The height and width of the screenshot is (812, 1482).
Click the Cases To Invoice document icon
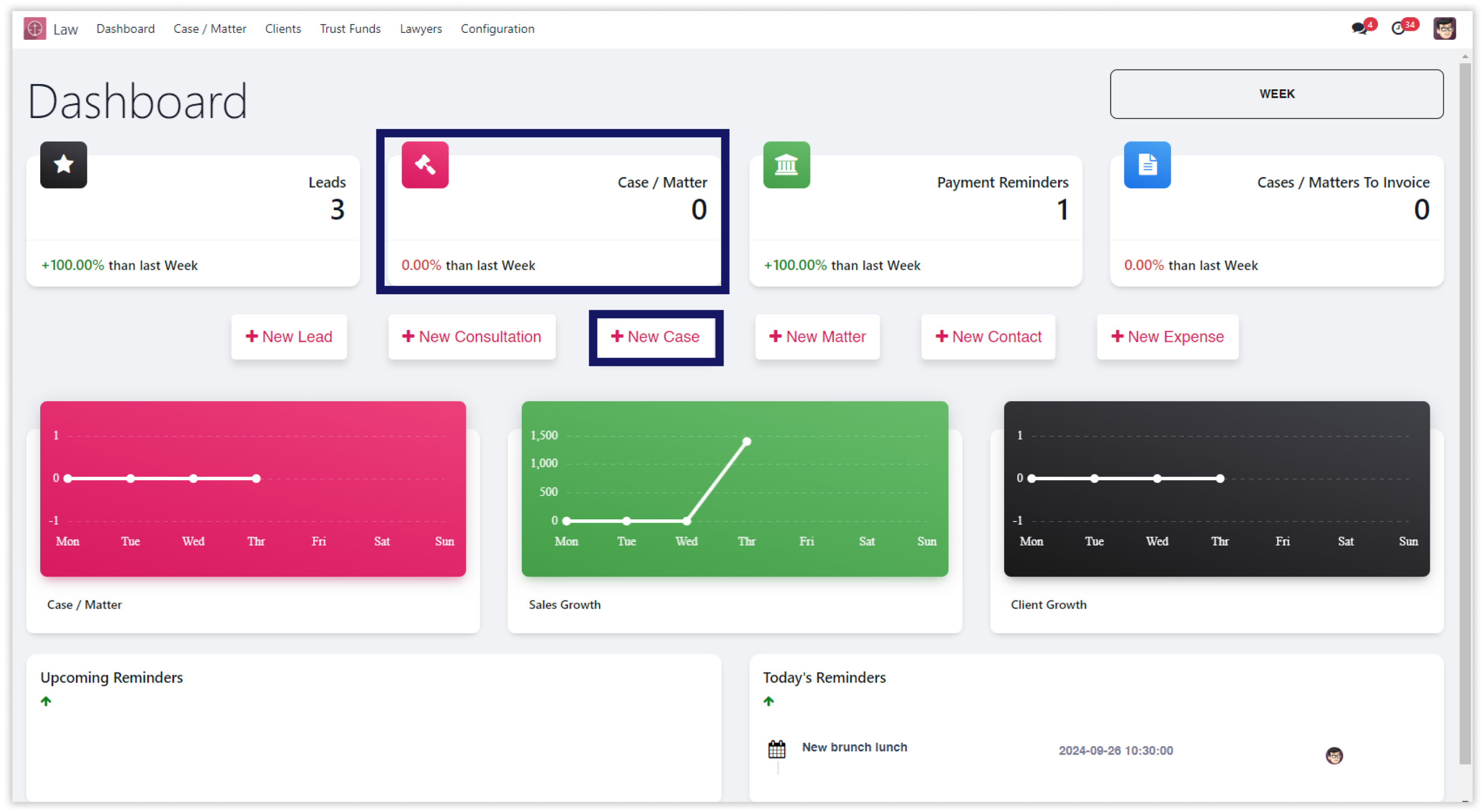point(1146,165)
